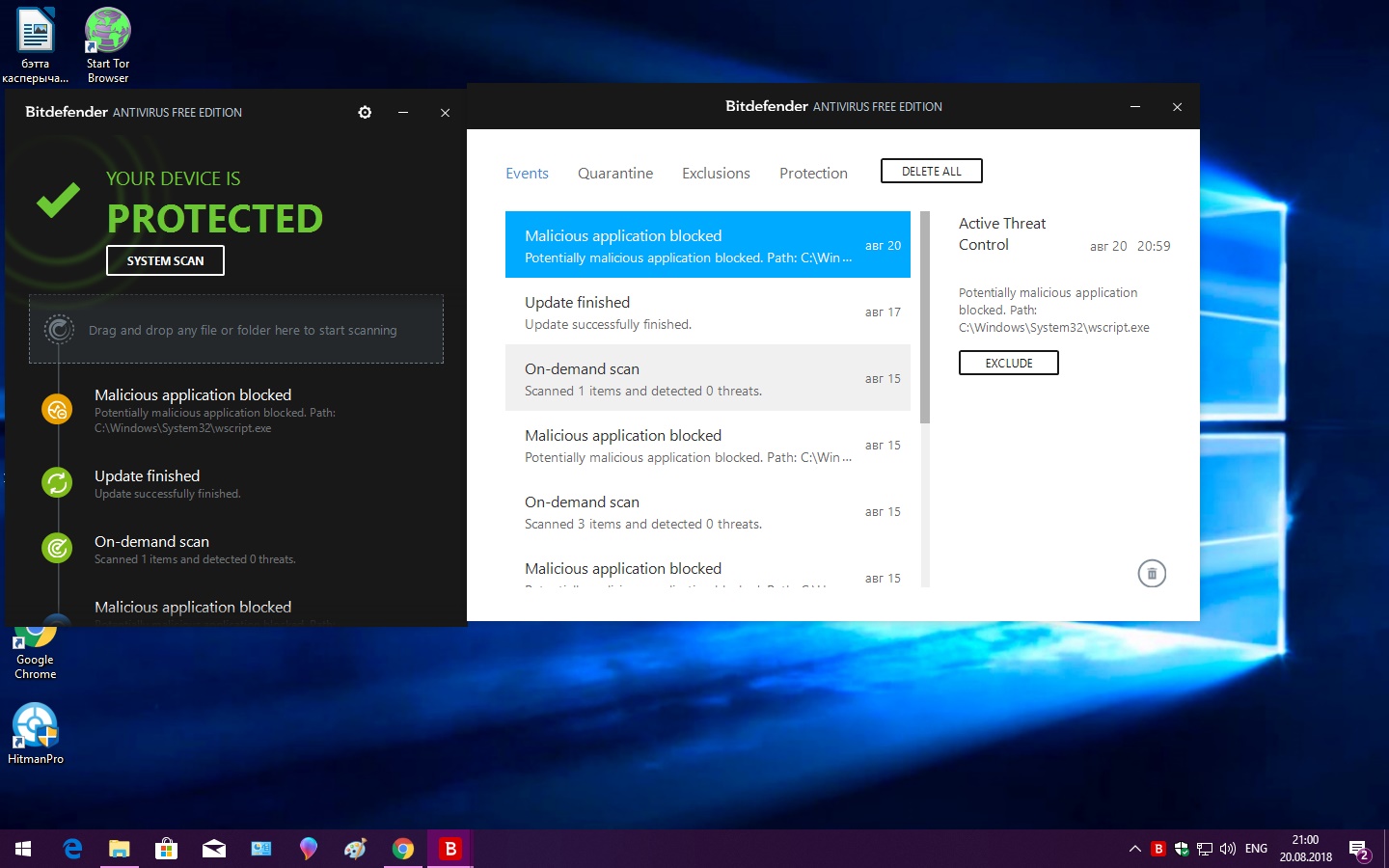Open Windows Defender shield tray icon
The height and width of the screenshot is (868, 1389).
(1182, 849)
